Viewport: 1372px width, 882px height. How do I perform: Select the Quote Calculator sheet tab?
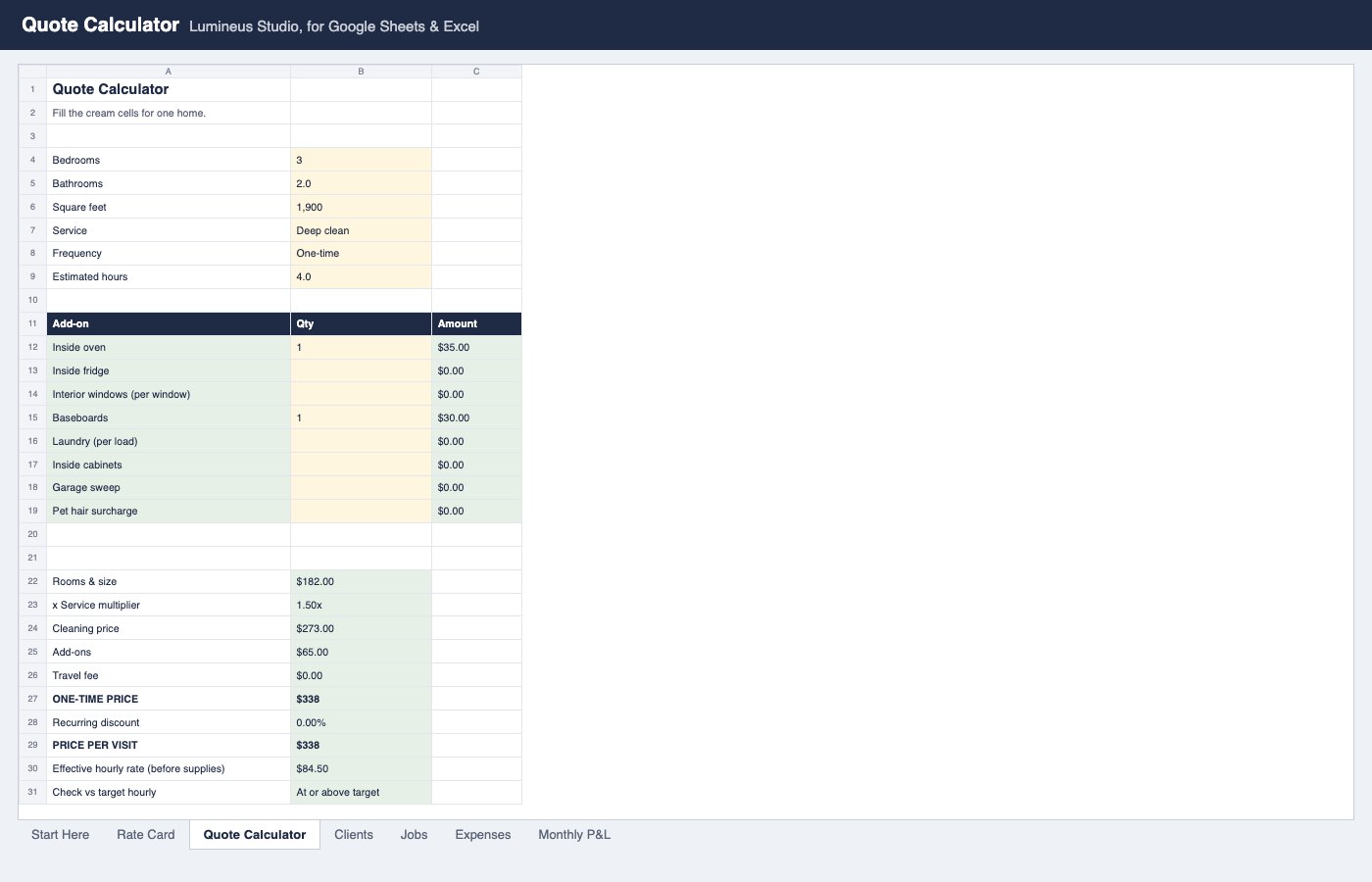tap(255, 835)
